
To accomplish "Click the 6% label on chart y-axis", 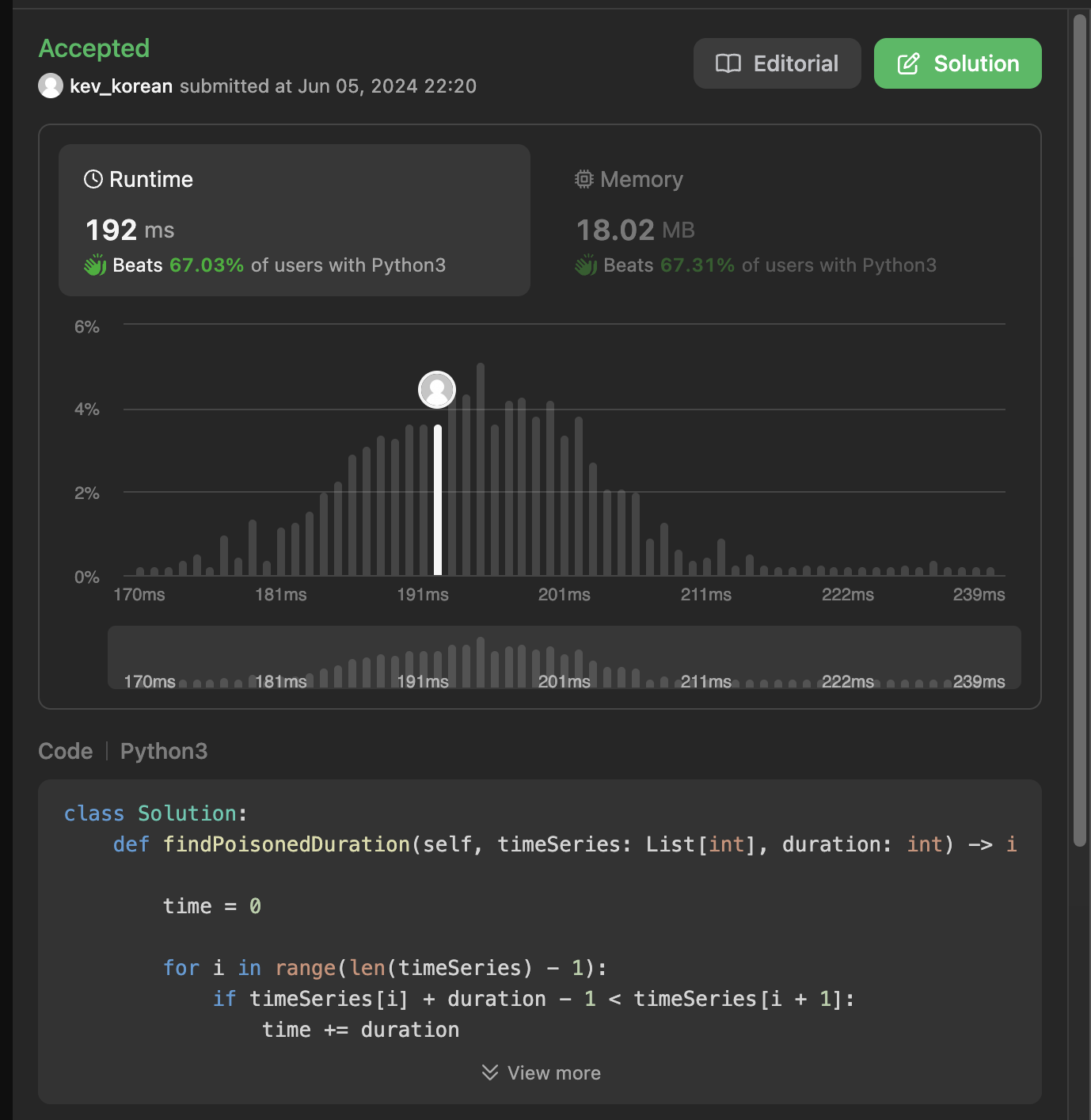I will click(x=87, y=327).
